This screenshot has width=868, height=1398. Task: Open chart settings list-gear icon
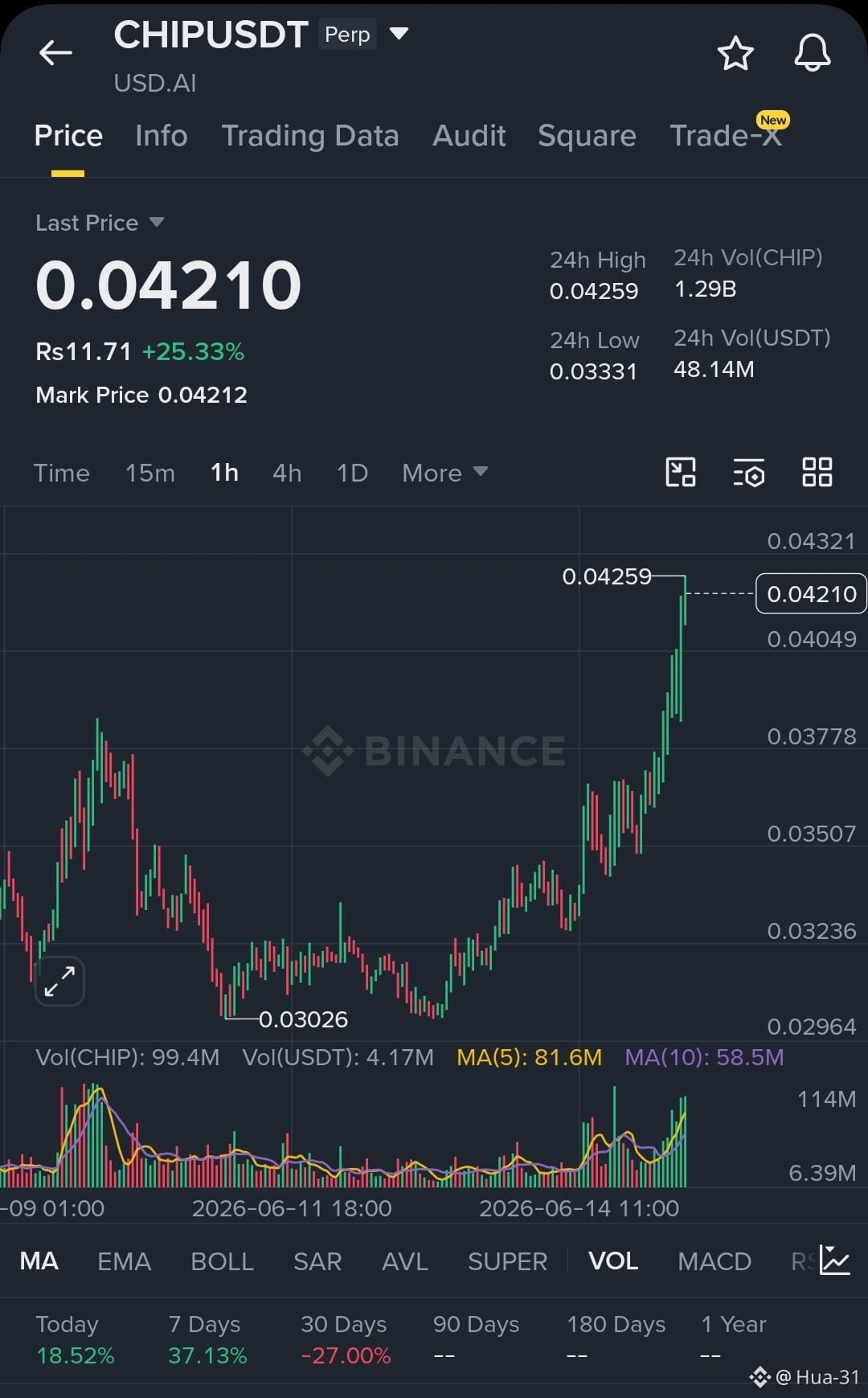coord(749,473)
